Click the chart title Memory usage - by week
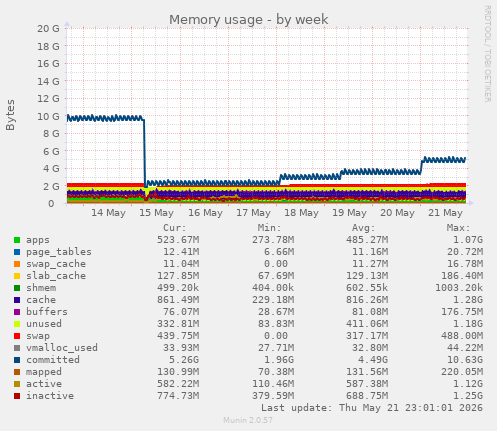 tap(249, 20)
